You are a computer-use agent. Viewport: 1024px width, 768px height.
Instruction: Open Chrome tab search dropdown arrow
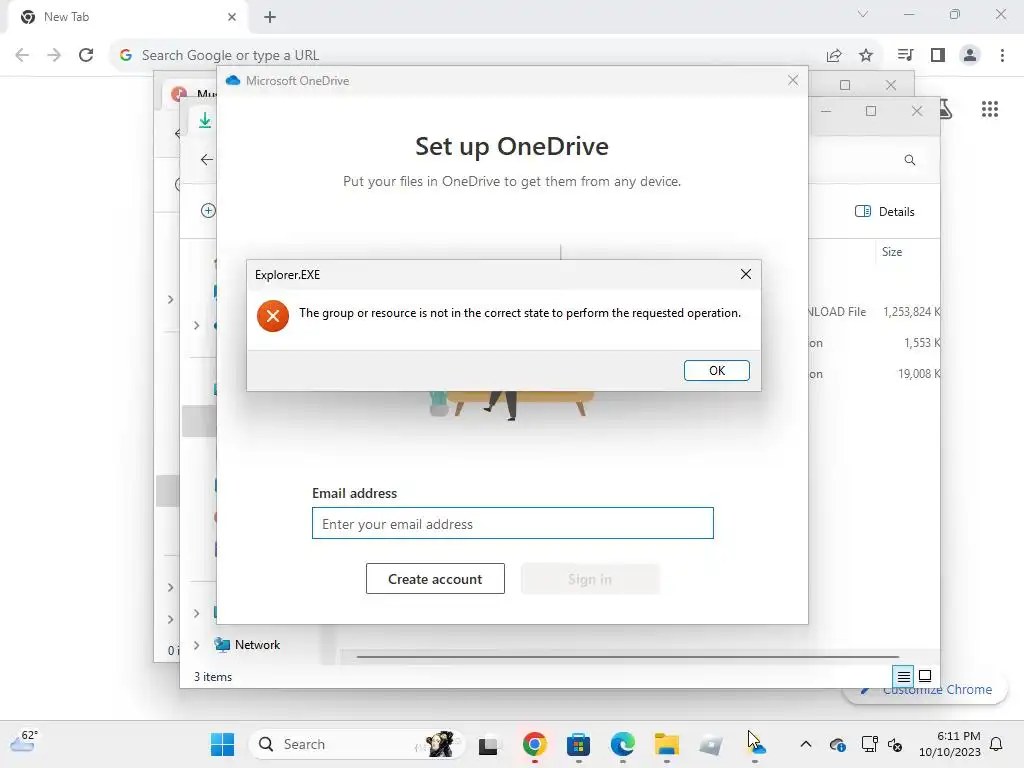click(x=863, y=14)
